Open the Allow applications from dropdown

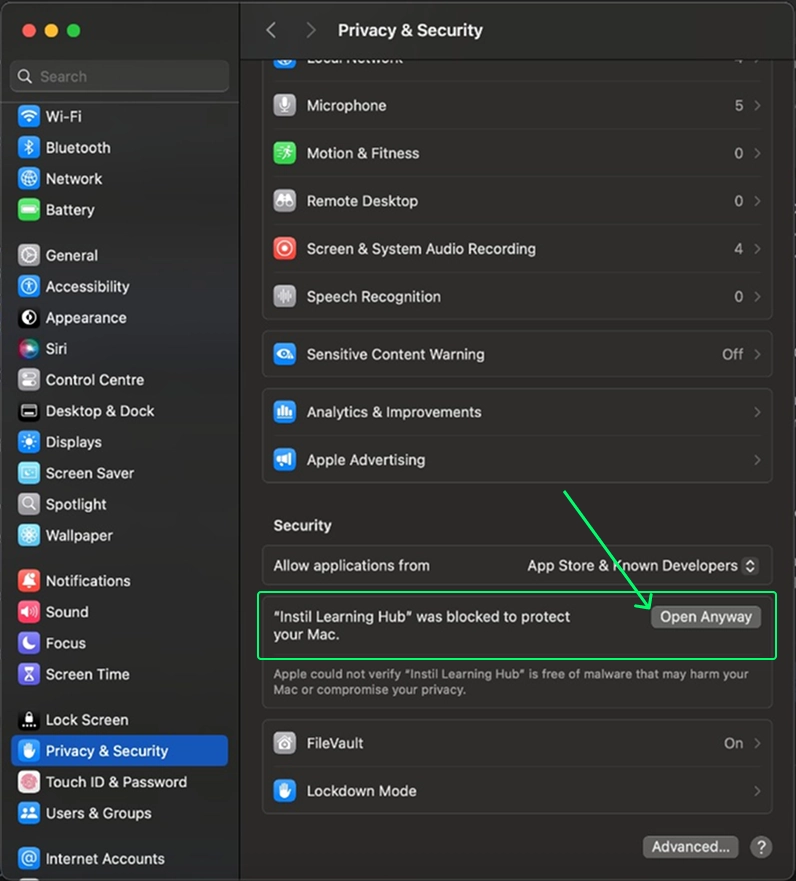pyautogui.click(x=643, y=566)
